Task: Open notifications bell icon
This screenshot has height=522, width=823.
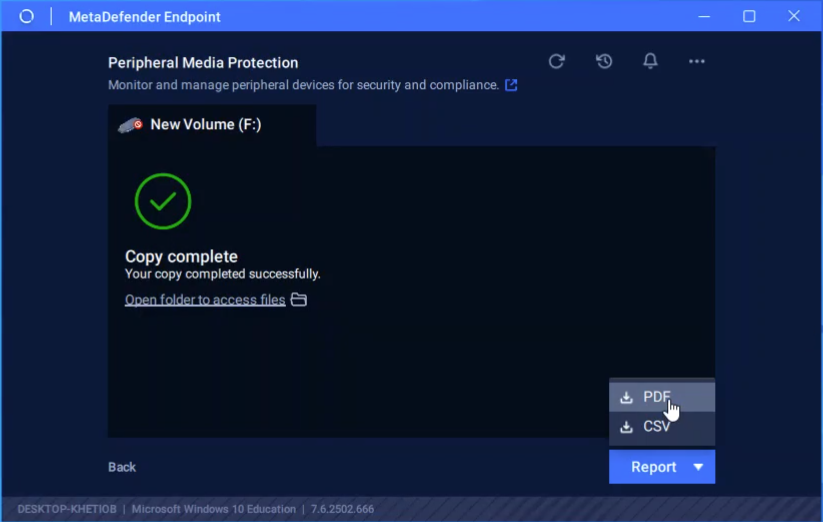Action: pyautogui.click(x=650, y=61)
